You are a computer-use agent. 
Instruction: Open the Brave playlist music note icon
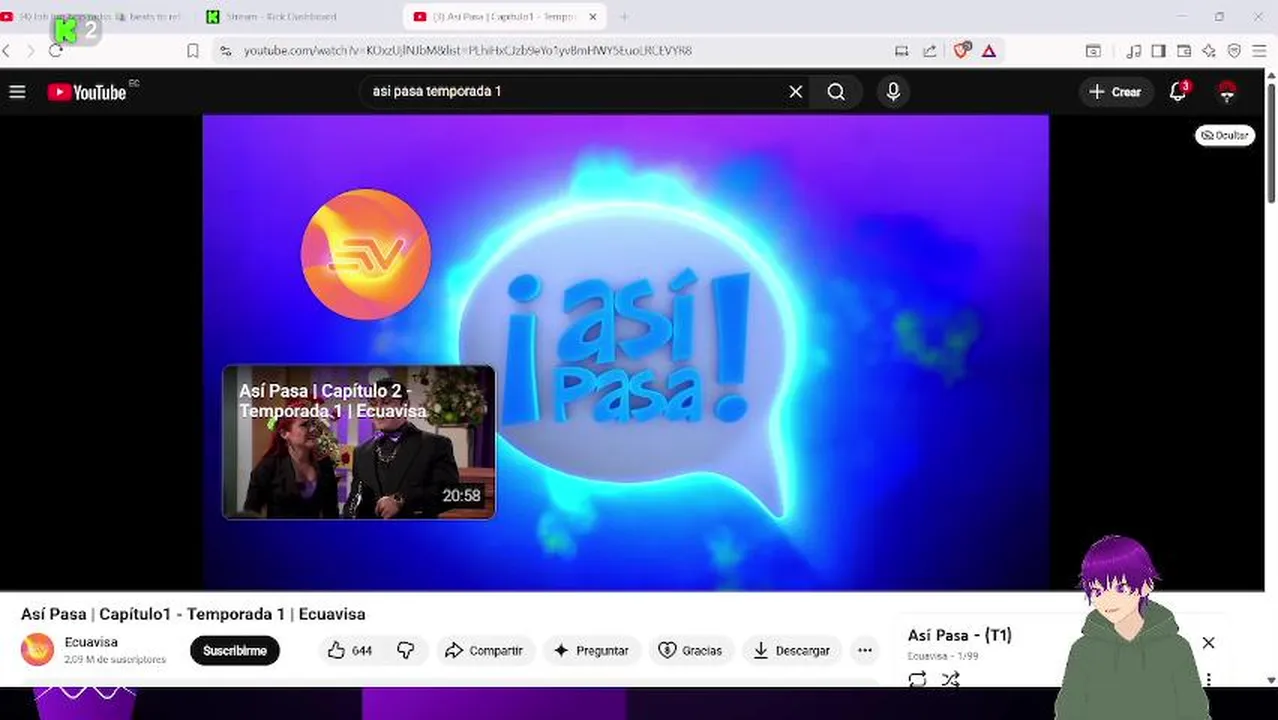1134,50
